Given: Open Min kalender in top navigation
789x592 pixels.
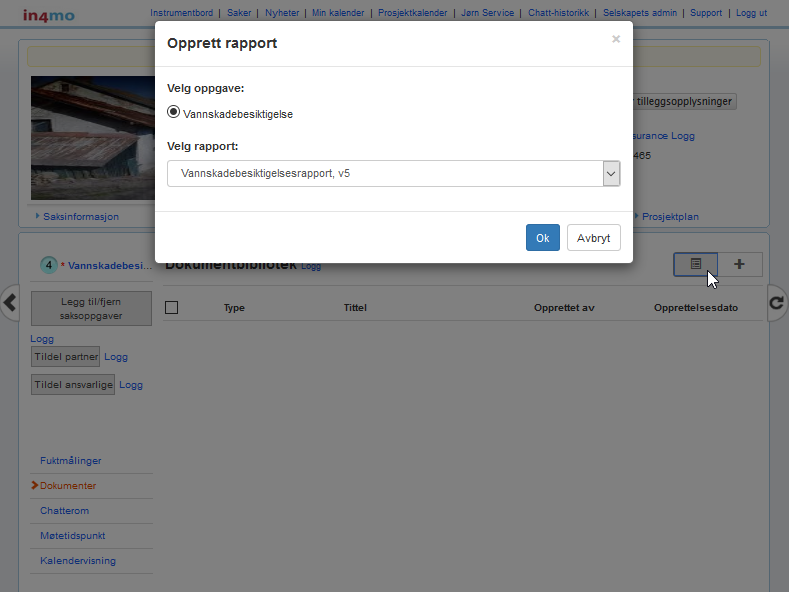Looking at the screenshot, I should click(337, 13).
